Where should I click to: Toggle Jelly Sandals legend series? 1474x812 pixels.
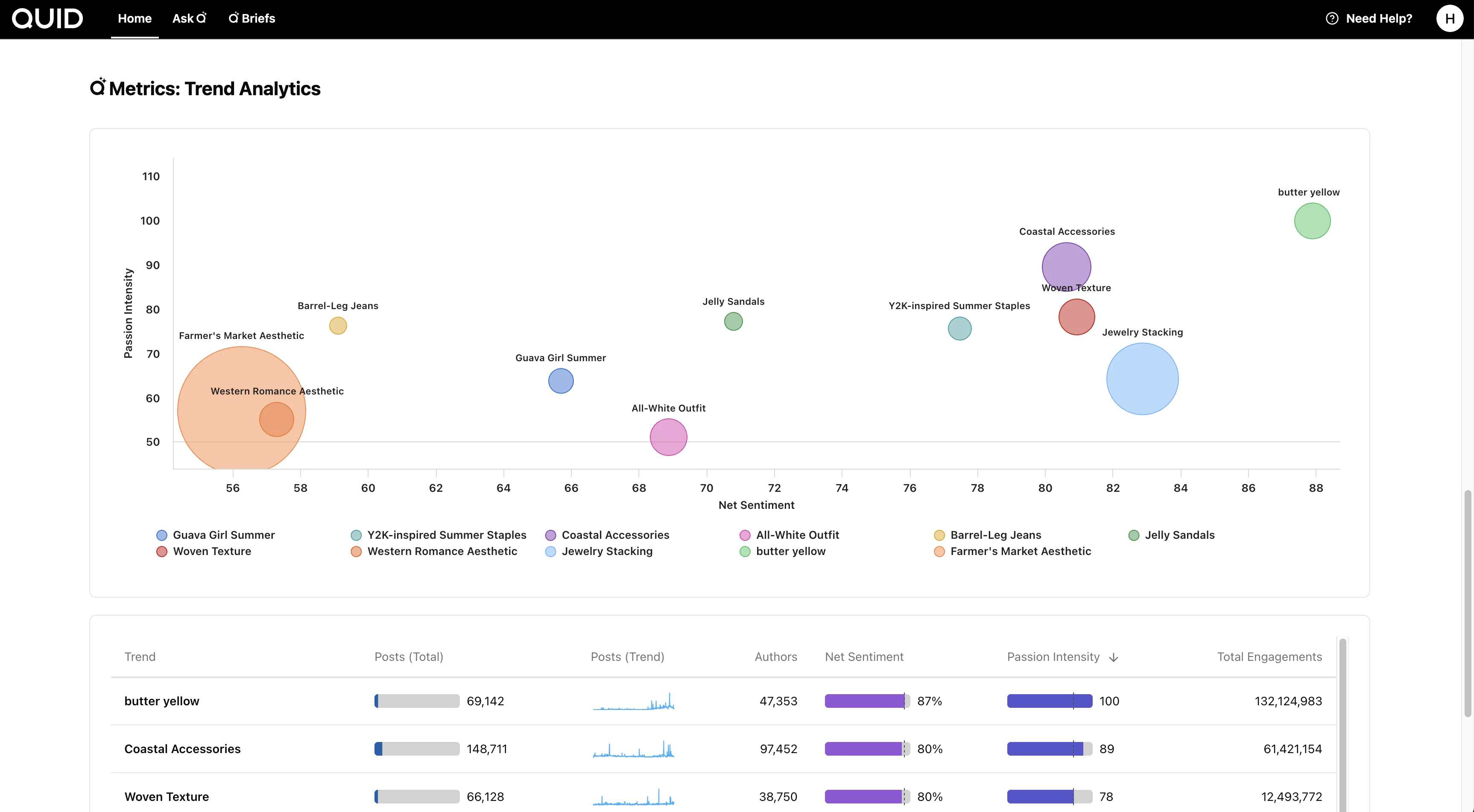coord(1179,535)
